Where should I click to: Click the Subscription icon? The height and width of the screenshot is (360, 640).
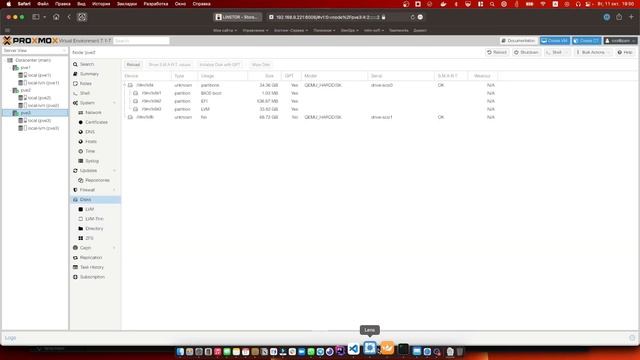[75, 277]
